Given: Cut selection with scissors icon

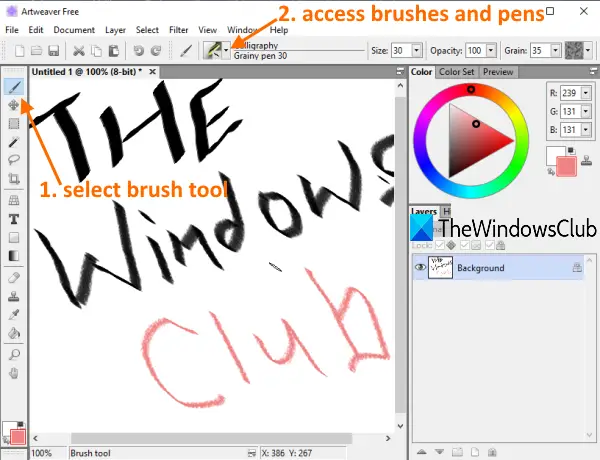Looking at the screenshot, I should pyautogui.click(x=79, y=51).
